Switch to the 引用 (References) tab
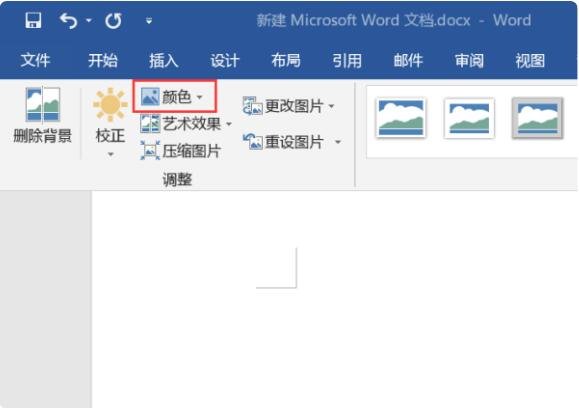Image resolution: width=579 pixels, height=408 pixels. click(347, 60)
